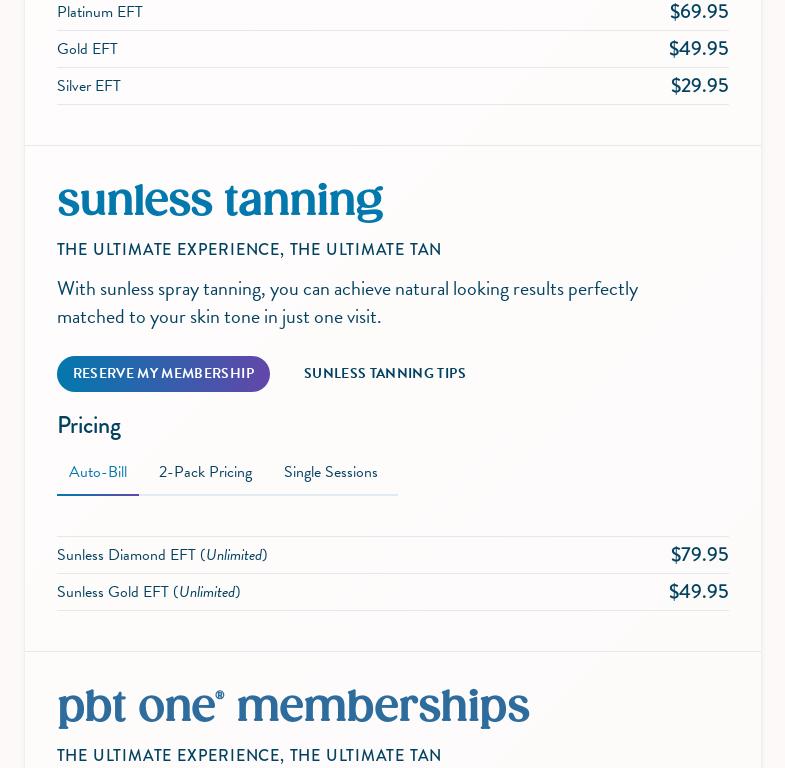Click the $29.95 Silver EFT price

pyautogui.click(x=699, y=86)
